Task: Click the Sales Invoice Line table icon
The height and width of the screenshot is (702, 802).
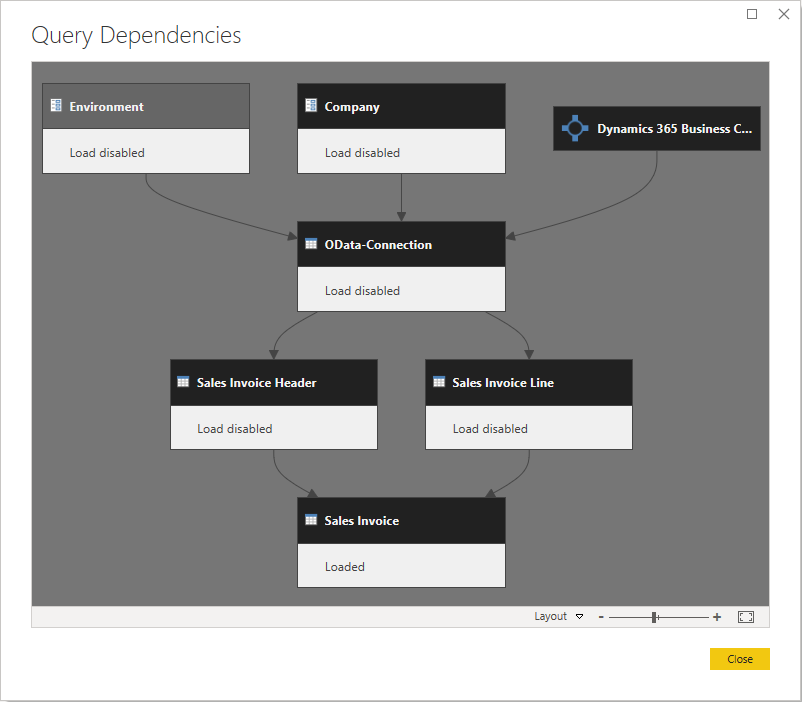Action: [439, 382]
